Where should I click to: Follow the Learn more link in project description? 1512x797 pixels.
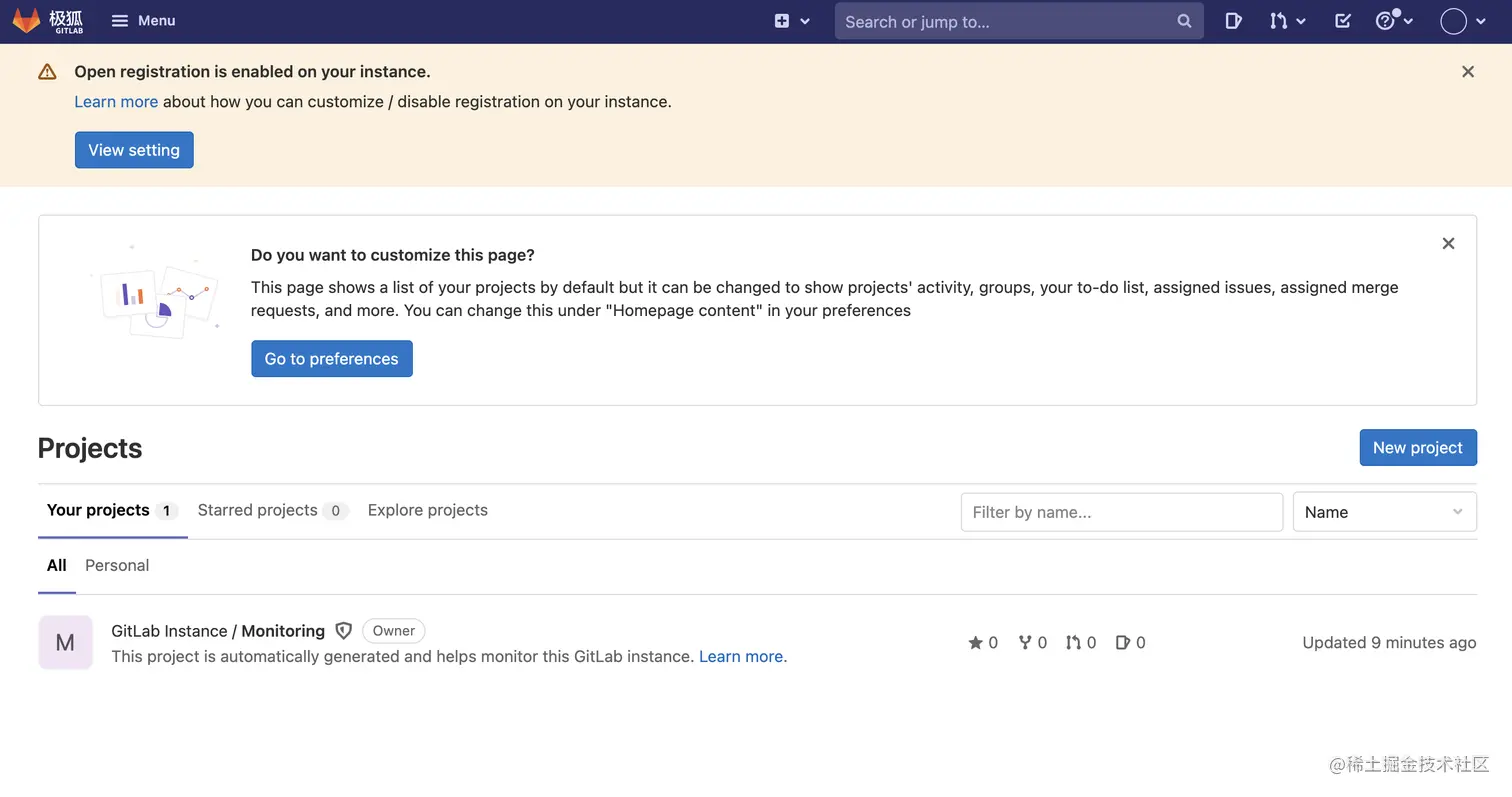point(741,657)
